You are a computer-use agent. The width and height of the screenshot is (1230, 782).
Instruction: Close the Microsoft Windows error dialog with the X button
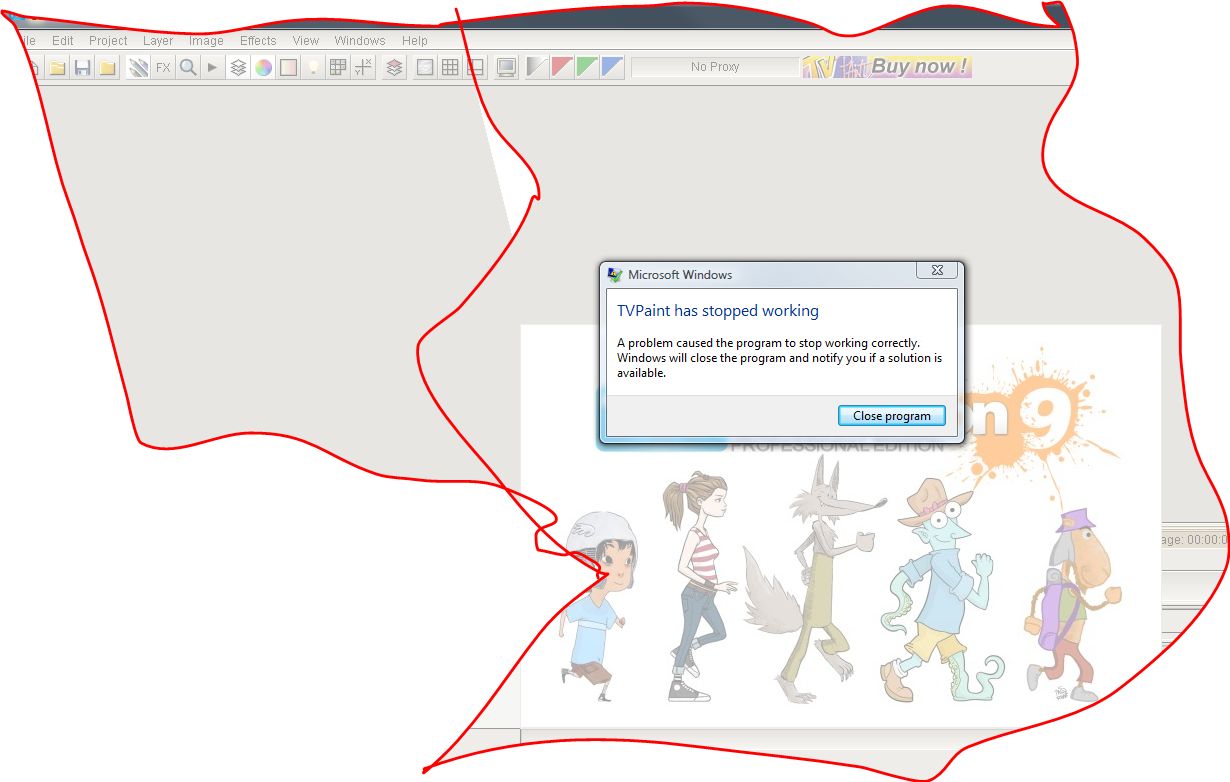pyautogui.click(x=937, y=271)
